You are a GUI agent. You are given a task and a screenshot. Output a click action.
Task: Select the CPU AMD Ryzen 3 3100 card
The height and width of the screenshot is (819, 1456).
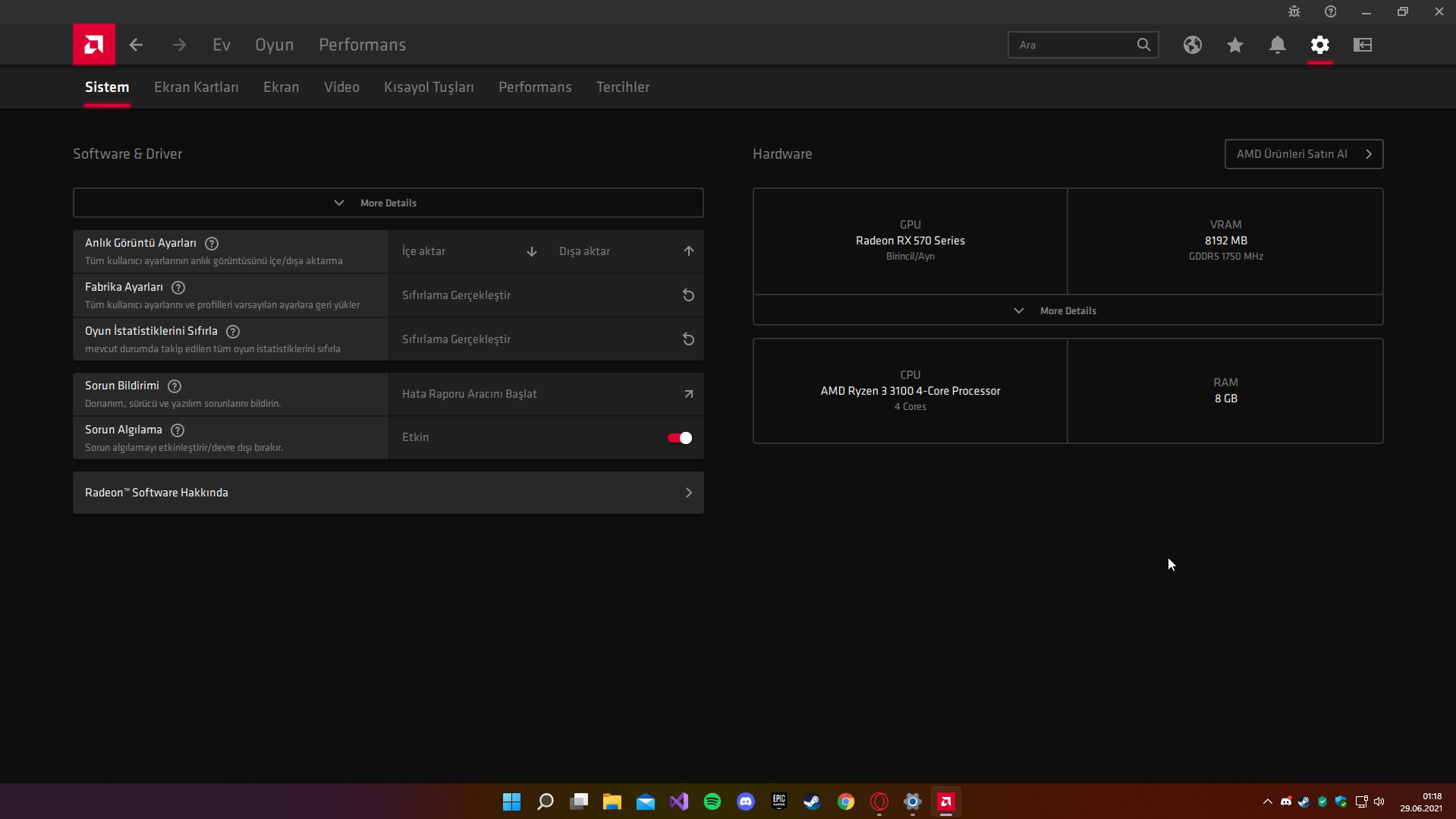click(x=910, y=391)
